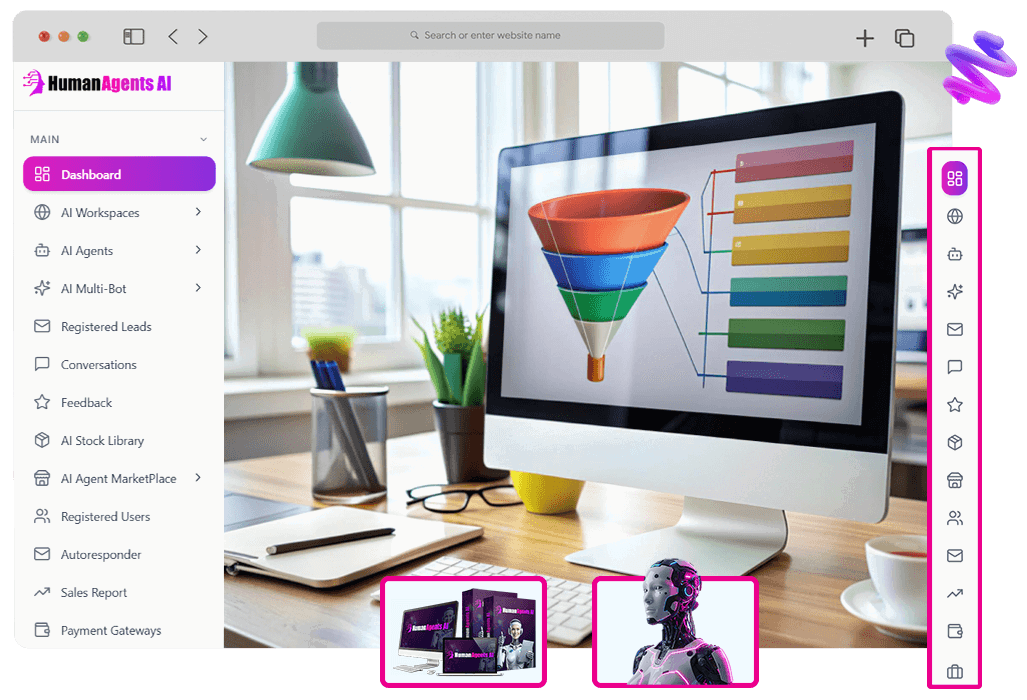Expand the AI Agent MarketPlace chevron
This screenshot has width=1027, height=700.
pyautogui.click(x=198, y=478)
